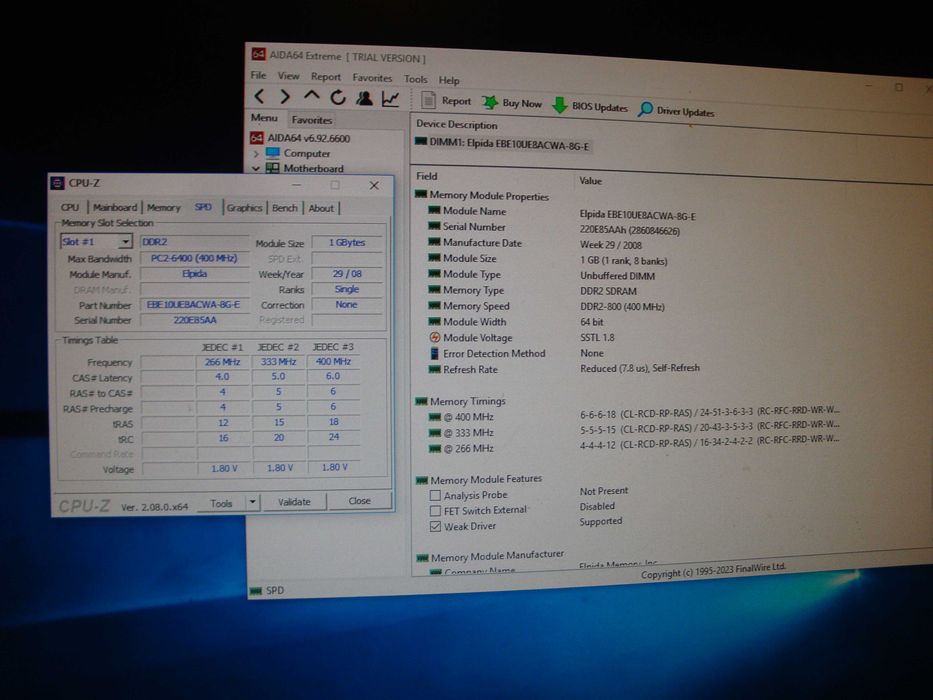Image resolution: width=933 pixels, height=700 pixels.
Task: Open the user icon in AIDA64 toolbar
Action: pos(364,98)
